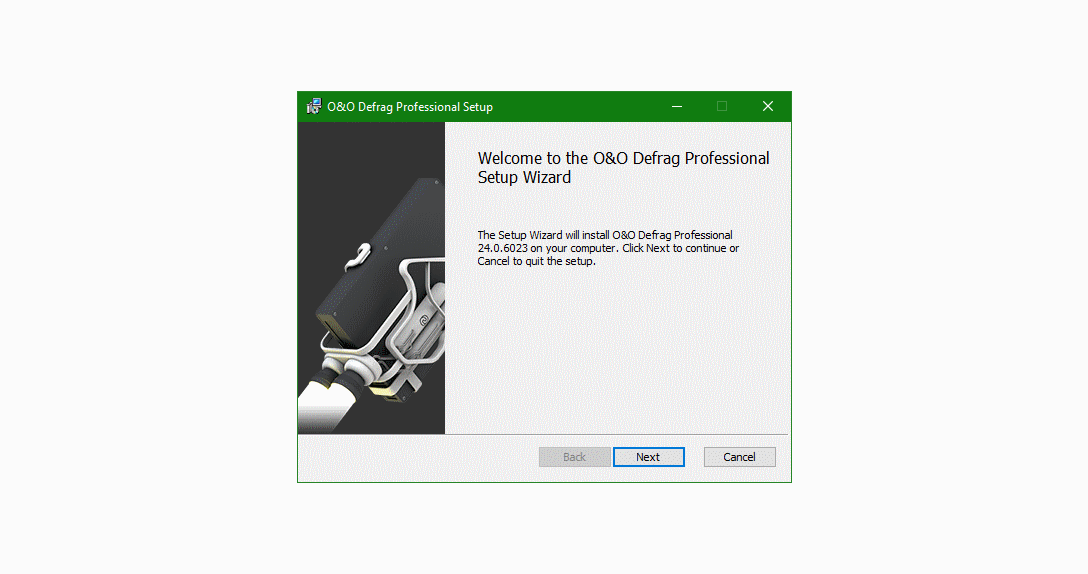Close the setup wizard with the X
Viewport: 1088px width, 574px height.
pos(767,106)
